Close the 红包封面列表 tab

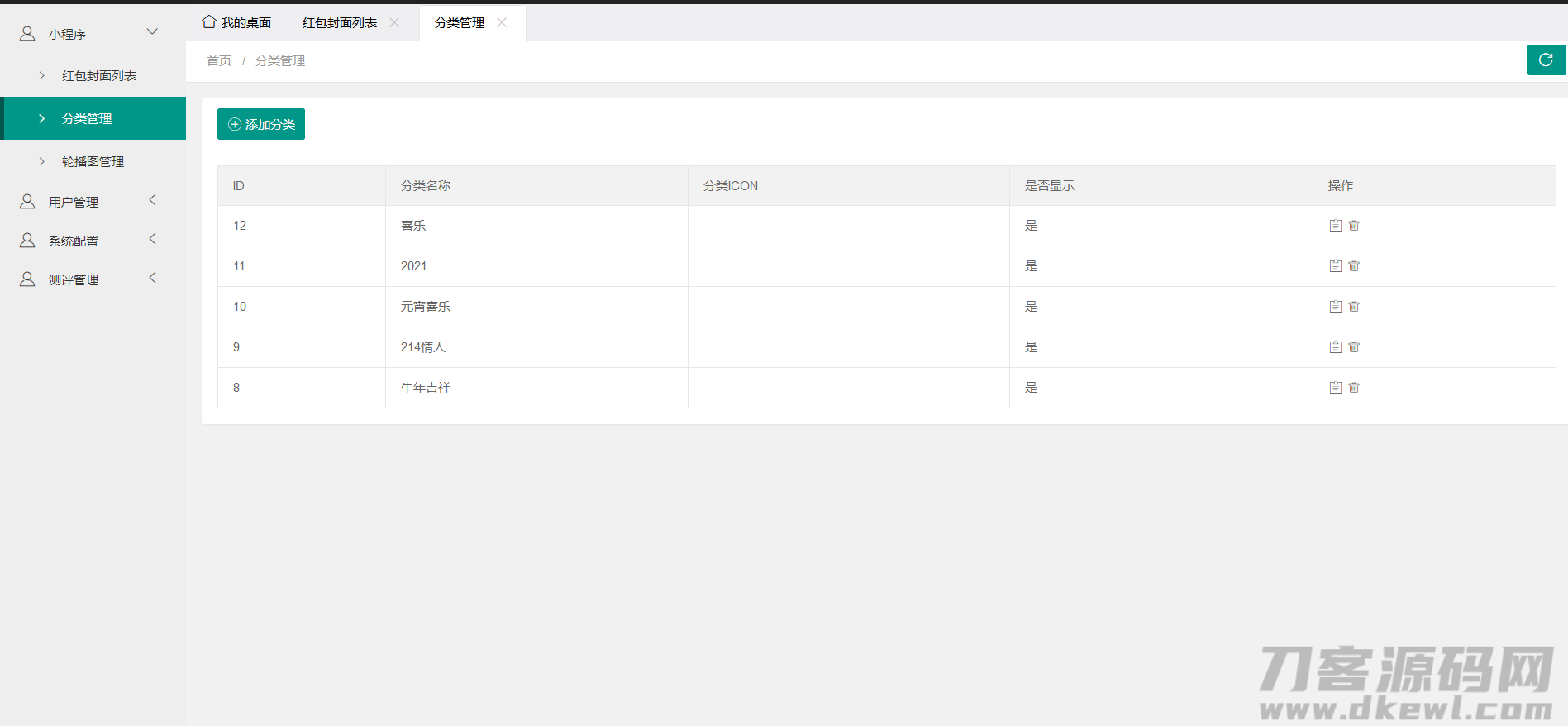tap(394, 22)
